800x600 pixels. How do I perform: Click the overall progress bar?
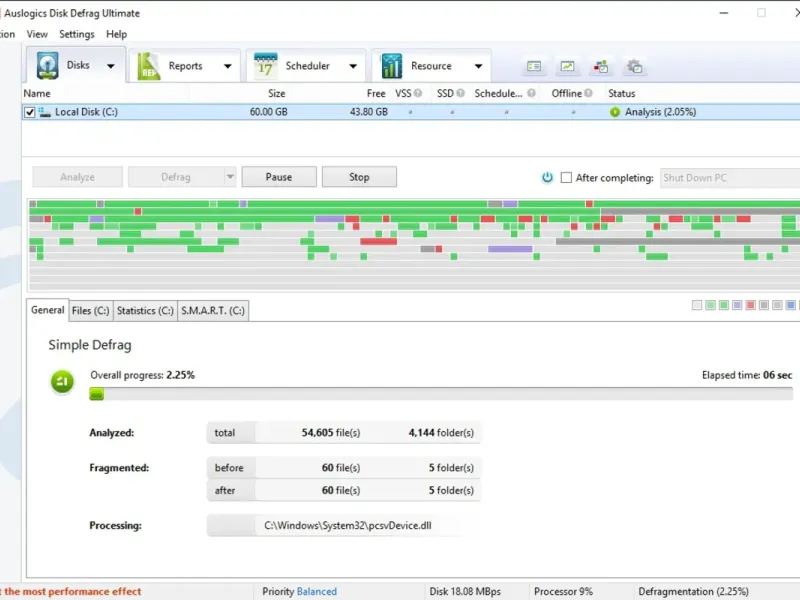(x=441, y=394)
